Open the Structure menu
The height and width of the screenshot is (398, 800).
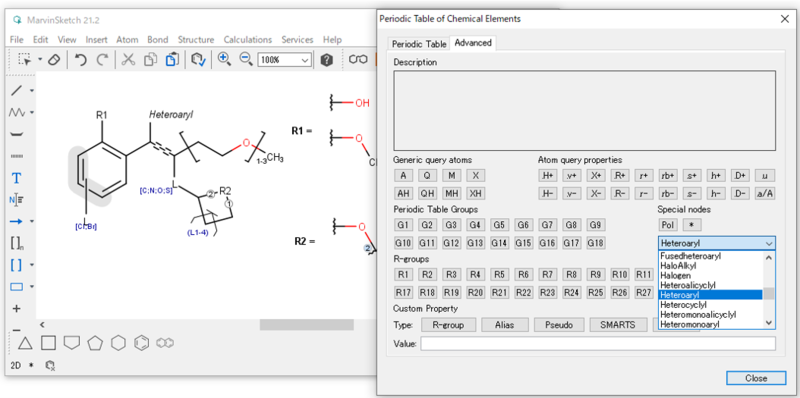pyautogui.click(x=196, y=39)
